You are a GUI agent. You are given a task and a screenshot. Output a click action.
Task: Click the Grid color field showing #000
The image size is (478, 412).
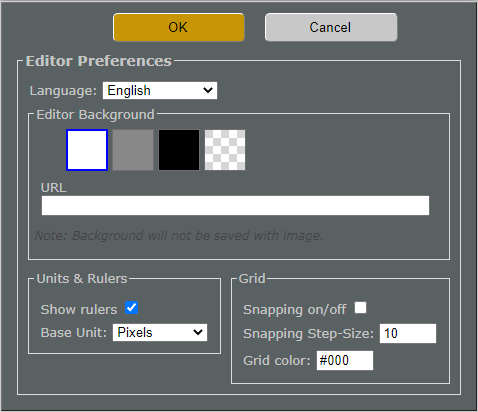point(345,360)
